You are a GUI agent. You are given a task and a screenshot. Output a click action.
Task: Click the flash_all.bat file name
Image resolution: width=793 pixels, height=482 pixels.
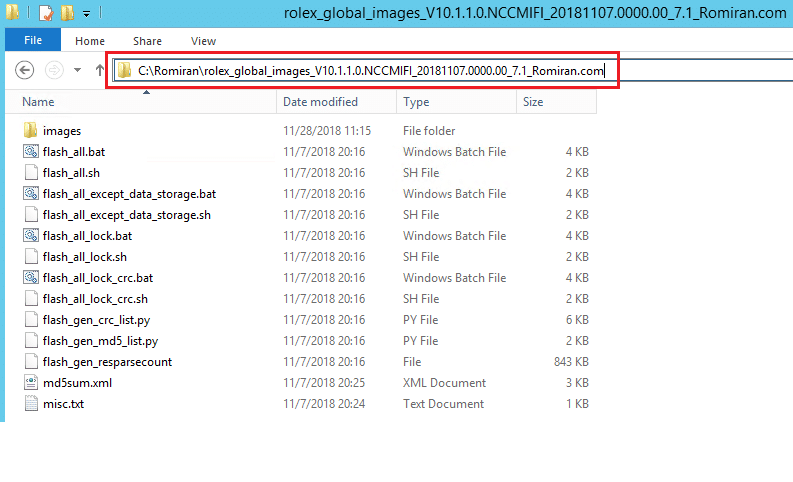click(x=74, y=152)
